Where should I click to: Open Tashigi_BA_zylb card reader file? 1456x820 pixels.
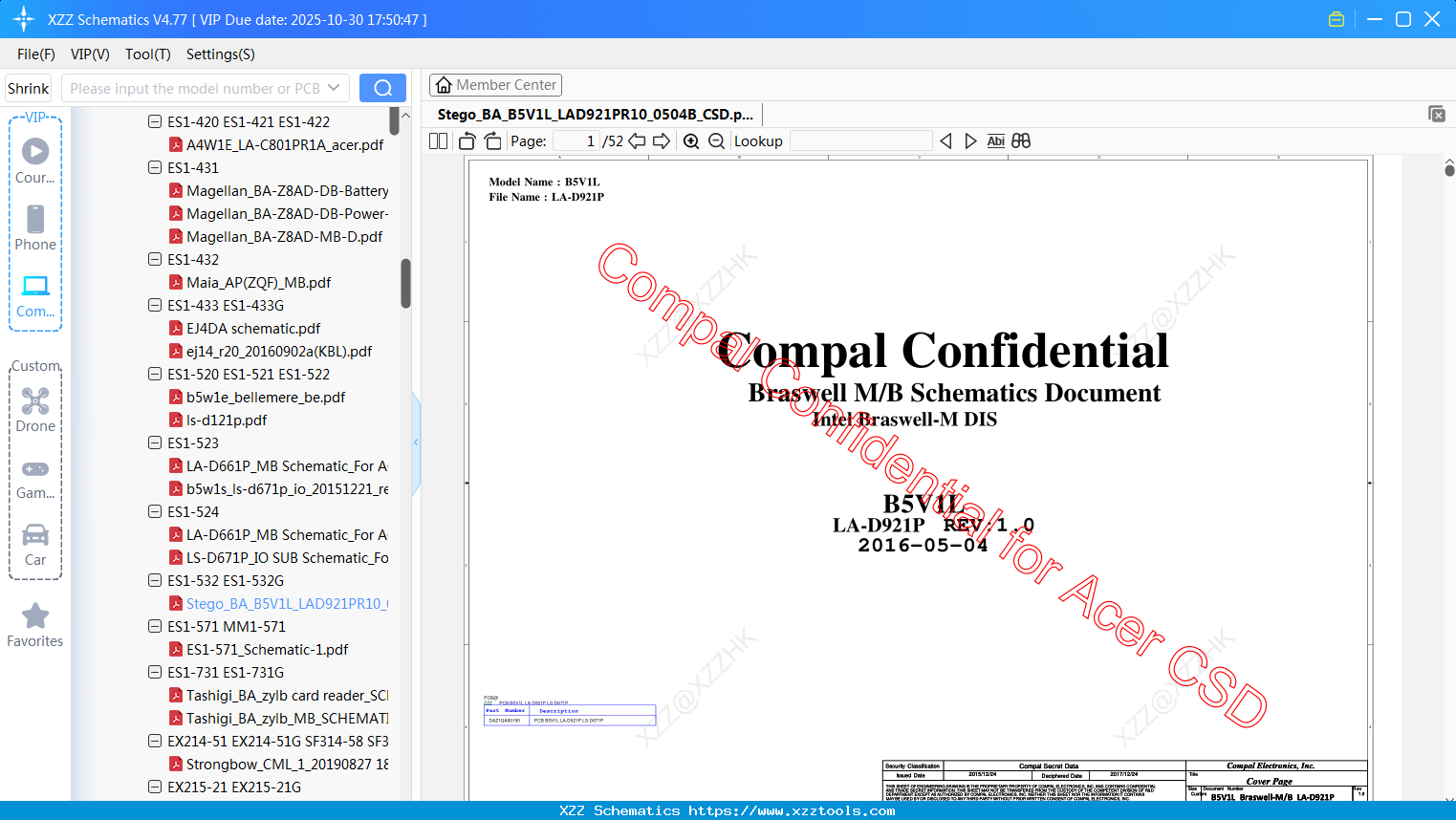(278, 696)
